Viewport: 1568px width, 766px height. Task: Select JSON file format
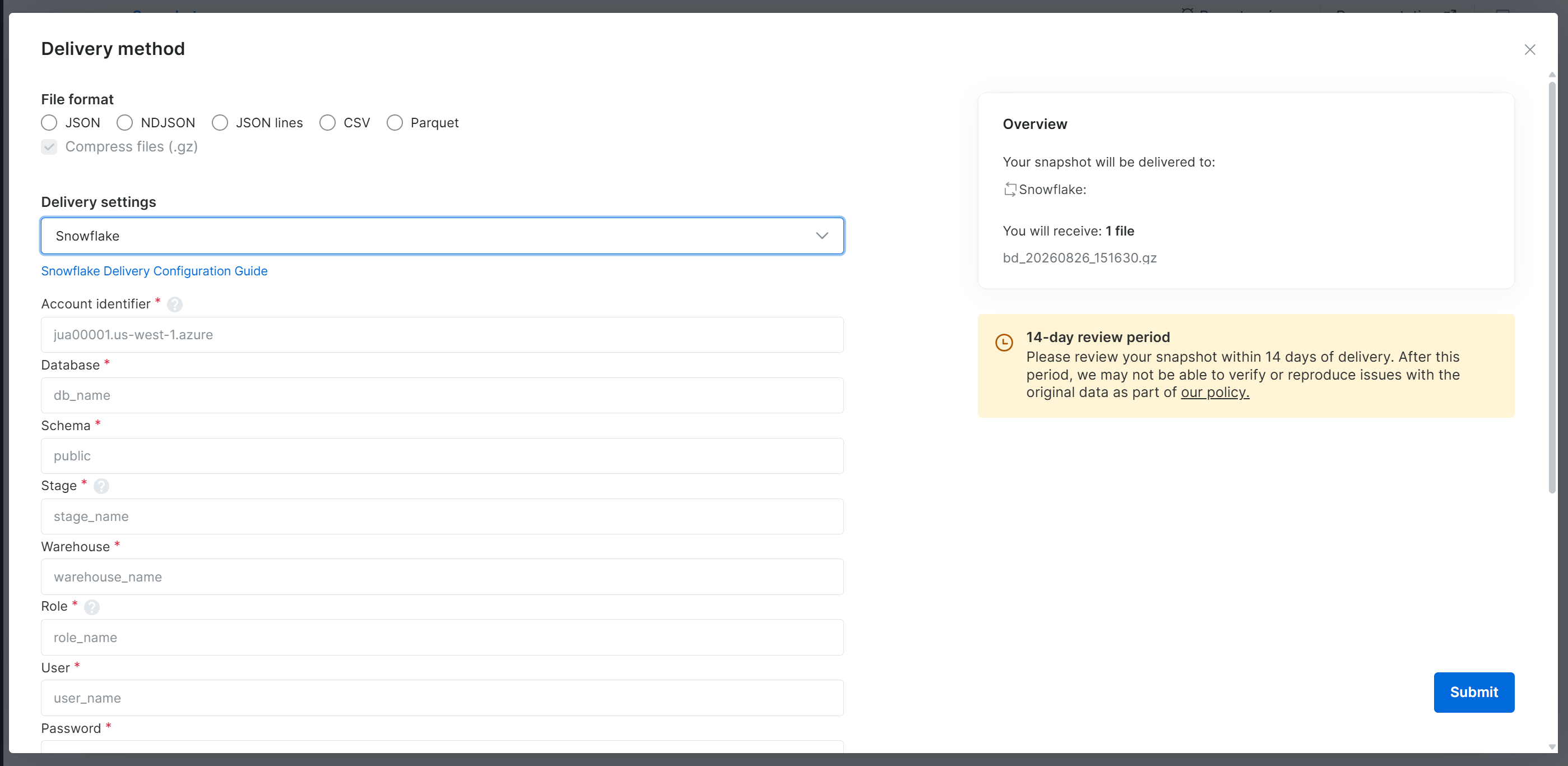tap(49, 123)
